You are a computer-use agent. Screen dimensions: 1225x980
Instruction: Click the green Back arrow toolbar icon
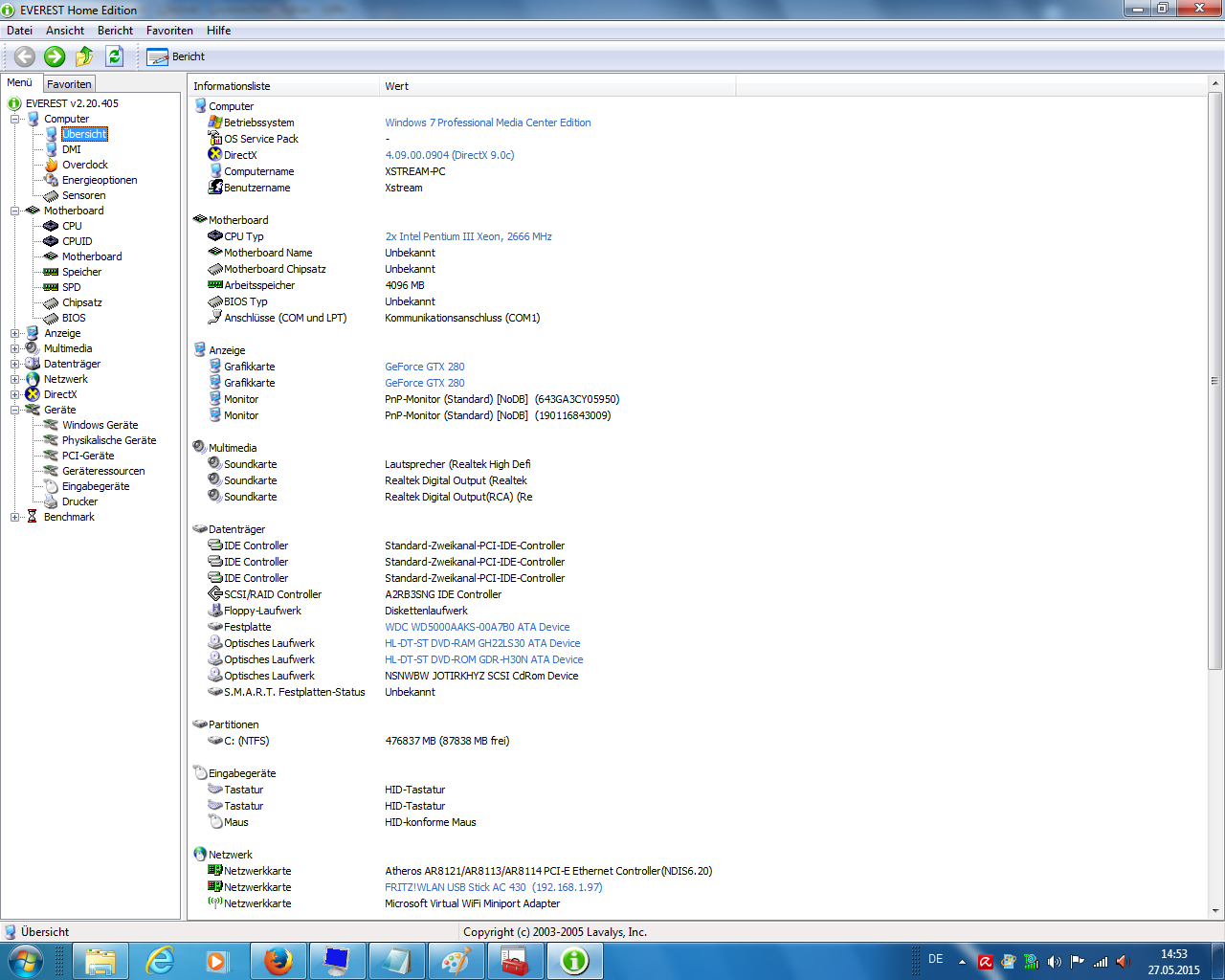point(25,56)
